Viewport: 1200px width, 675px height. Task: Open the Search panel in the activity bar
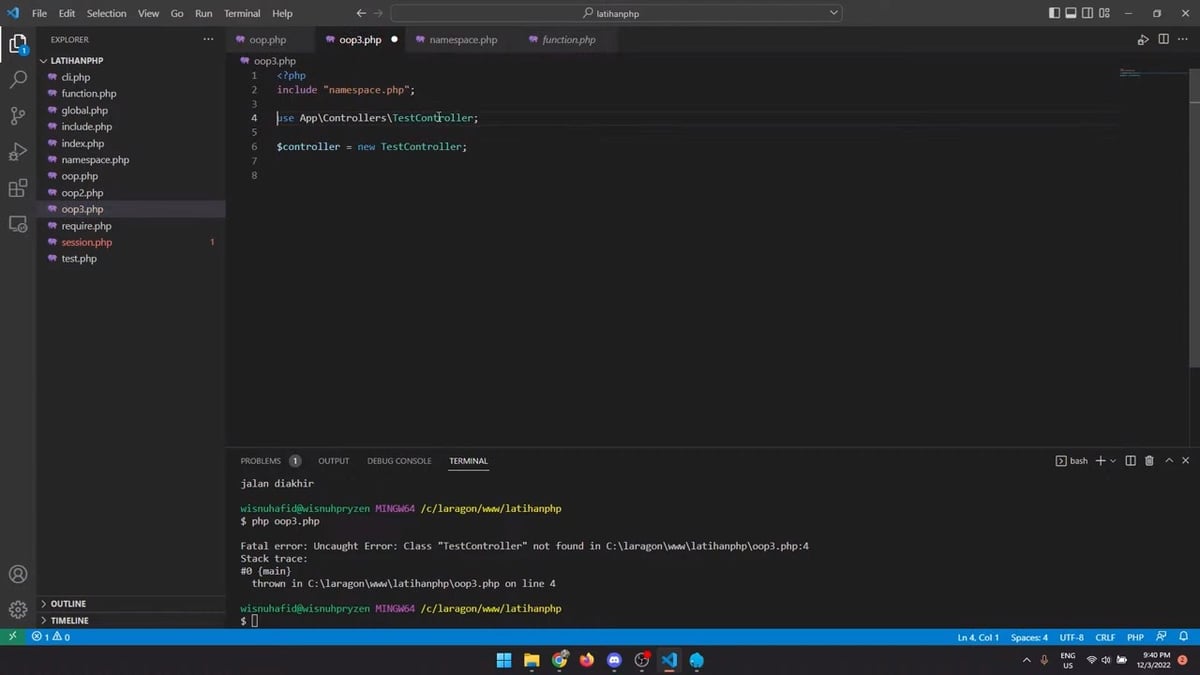pos(18,79)
